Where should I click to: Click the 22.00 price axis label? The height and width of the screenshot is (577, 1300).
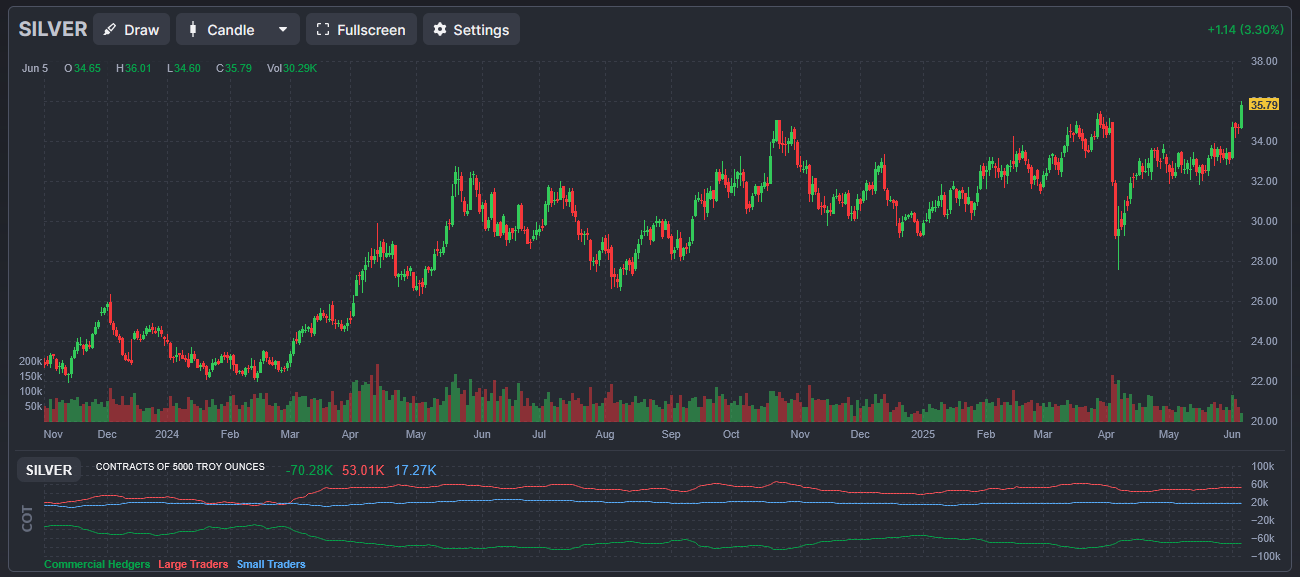tap(1264, 381)
